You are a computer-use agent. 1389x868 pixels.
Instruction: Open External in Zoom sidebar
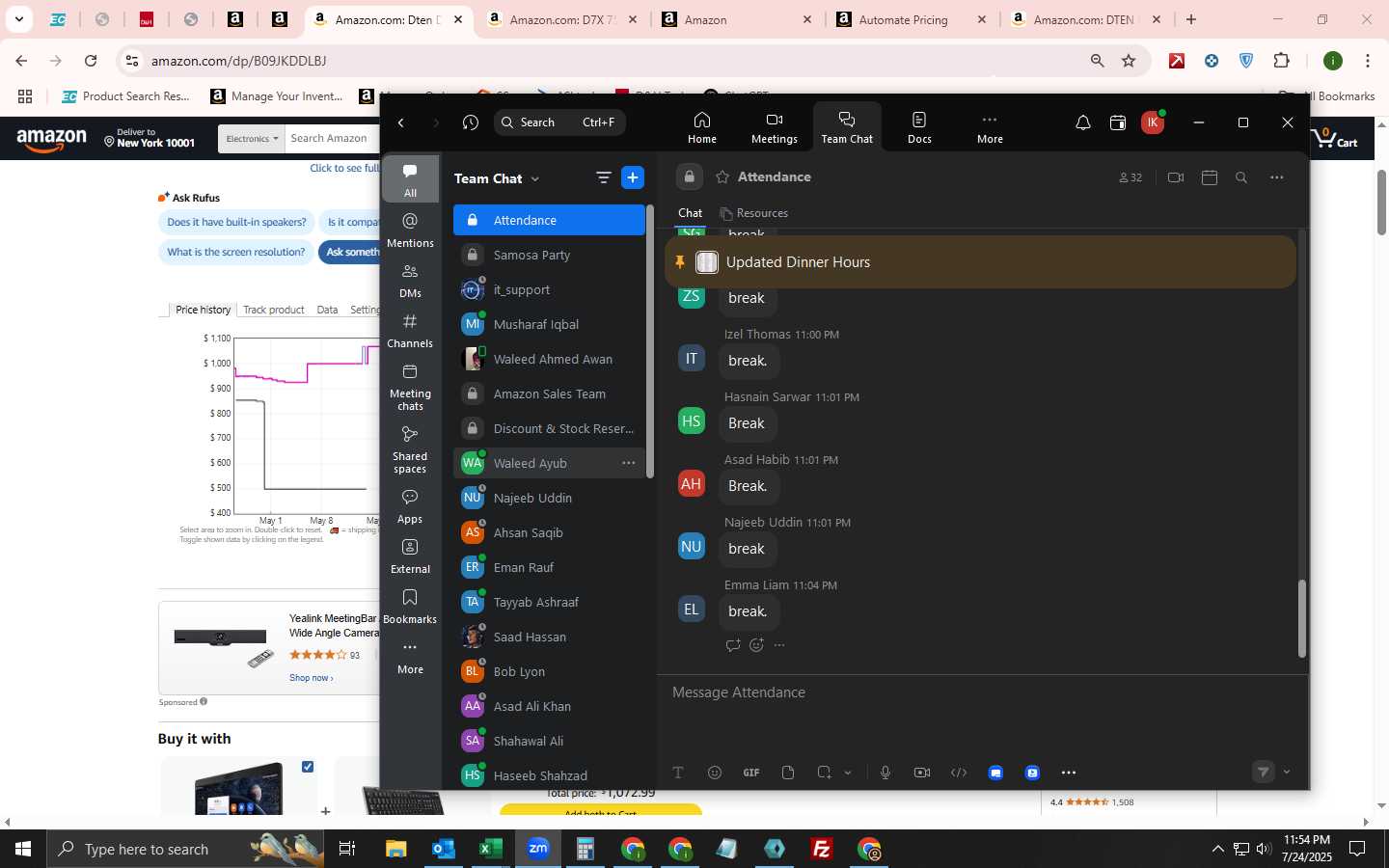410,556
